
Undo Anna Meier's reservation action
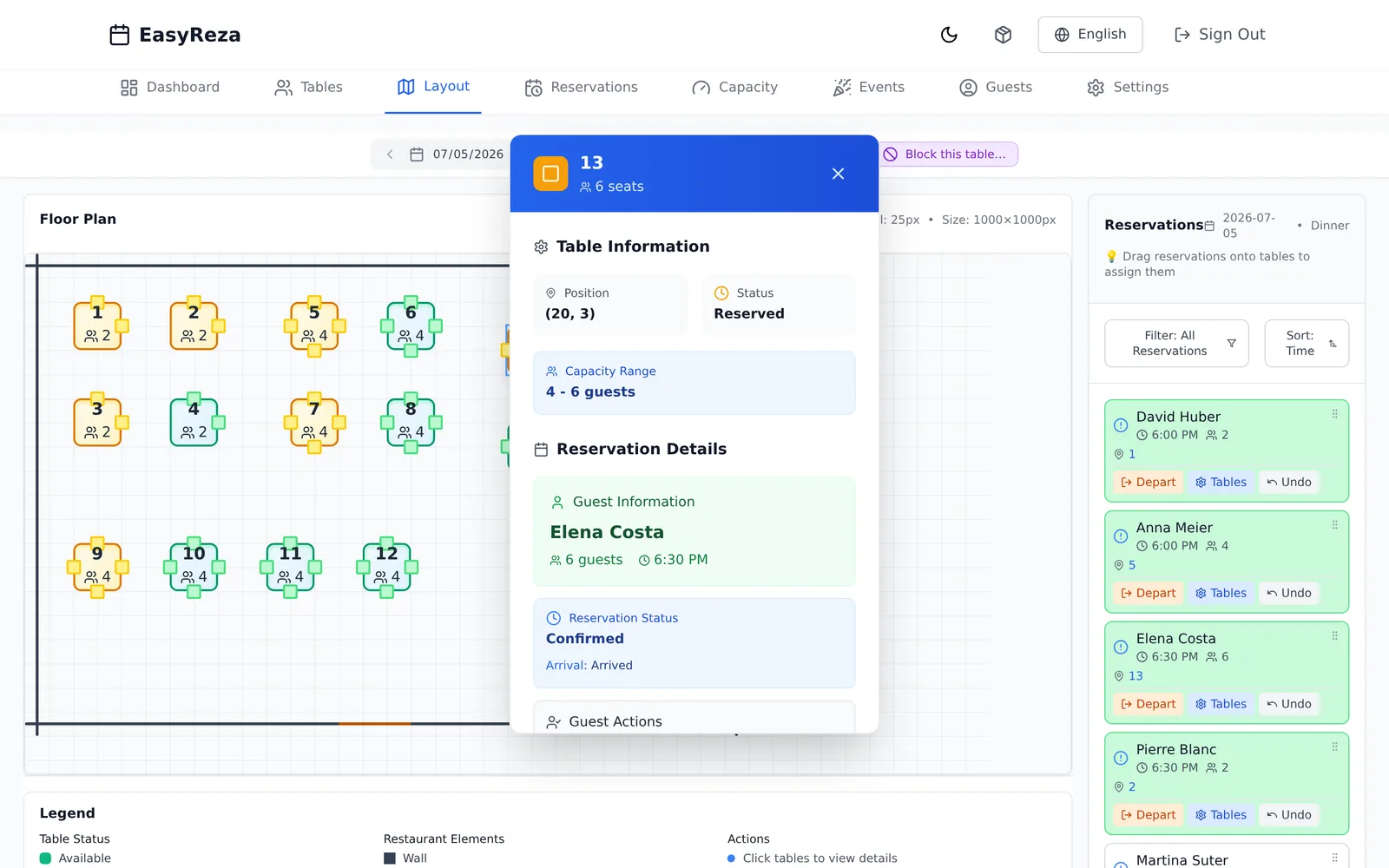click(1288, 593)
